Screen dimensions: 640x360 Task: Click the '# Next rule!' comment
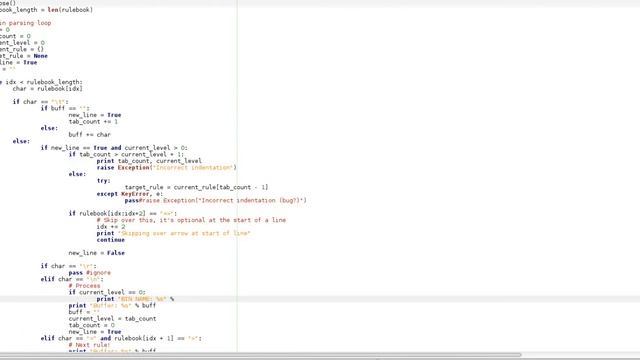pyautogui.click(x=89, y=345)
